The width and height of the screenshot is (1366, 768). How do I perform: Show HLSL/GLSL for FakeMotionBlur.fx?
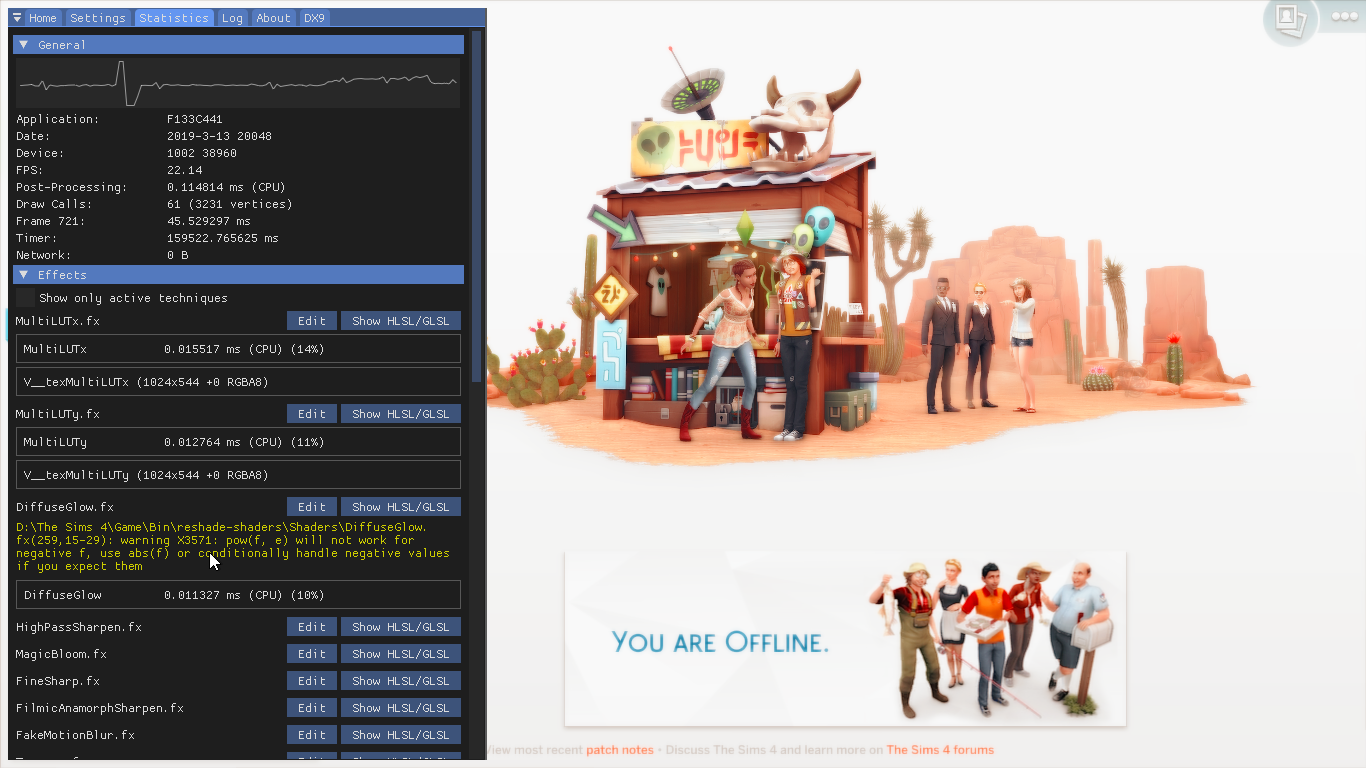401,735
